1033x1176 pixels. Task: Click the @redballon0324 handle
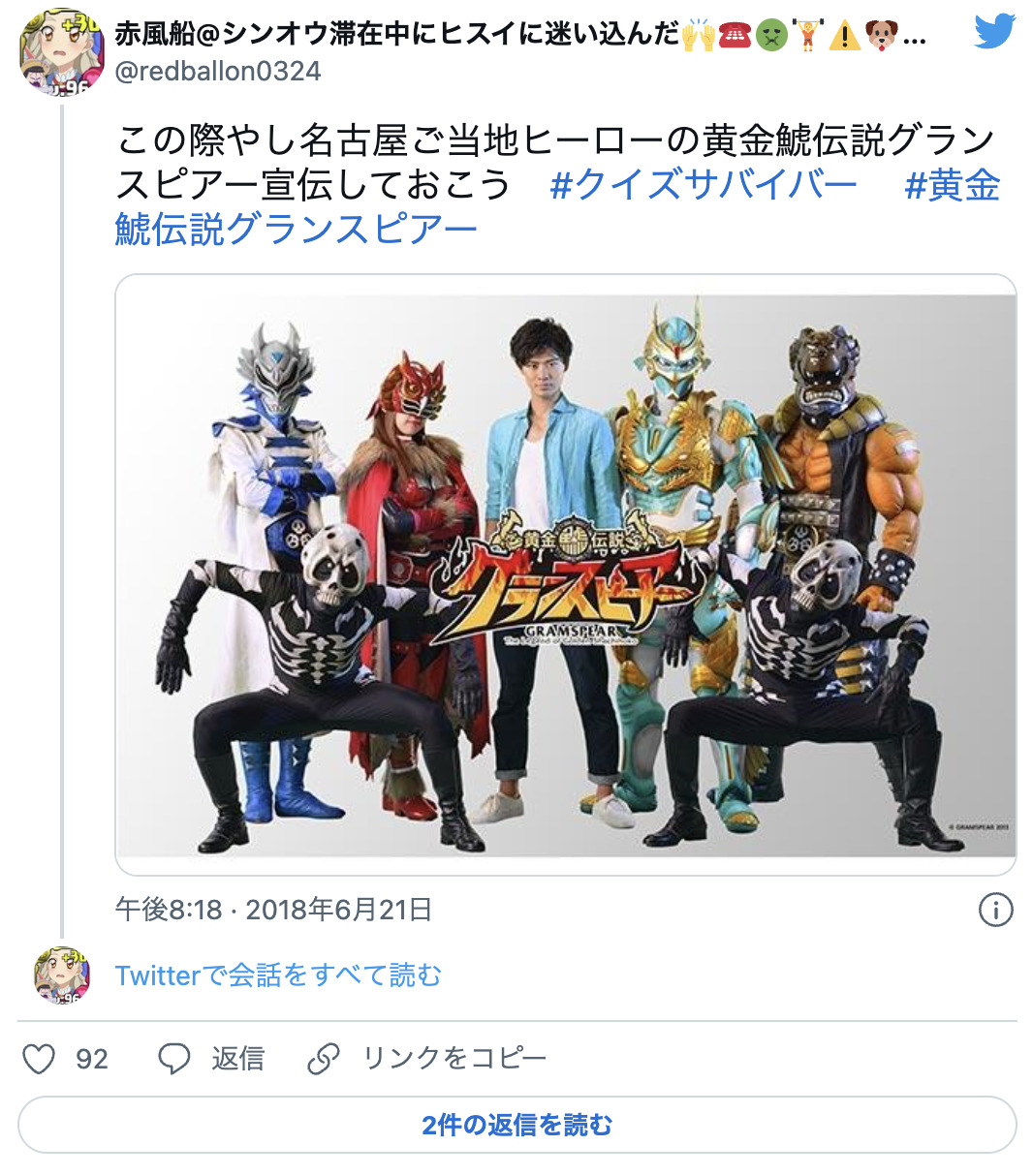[218, 71]
